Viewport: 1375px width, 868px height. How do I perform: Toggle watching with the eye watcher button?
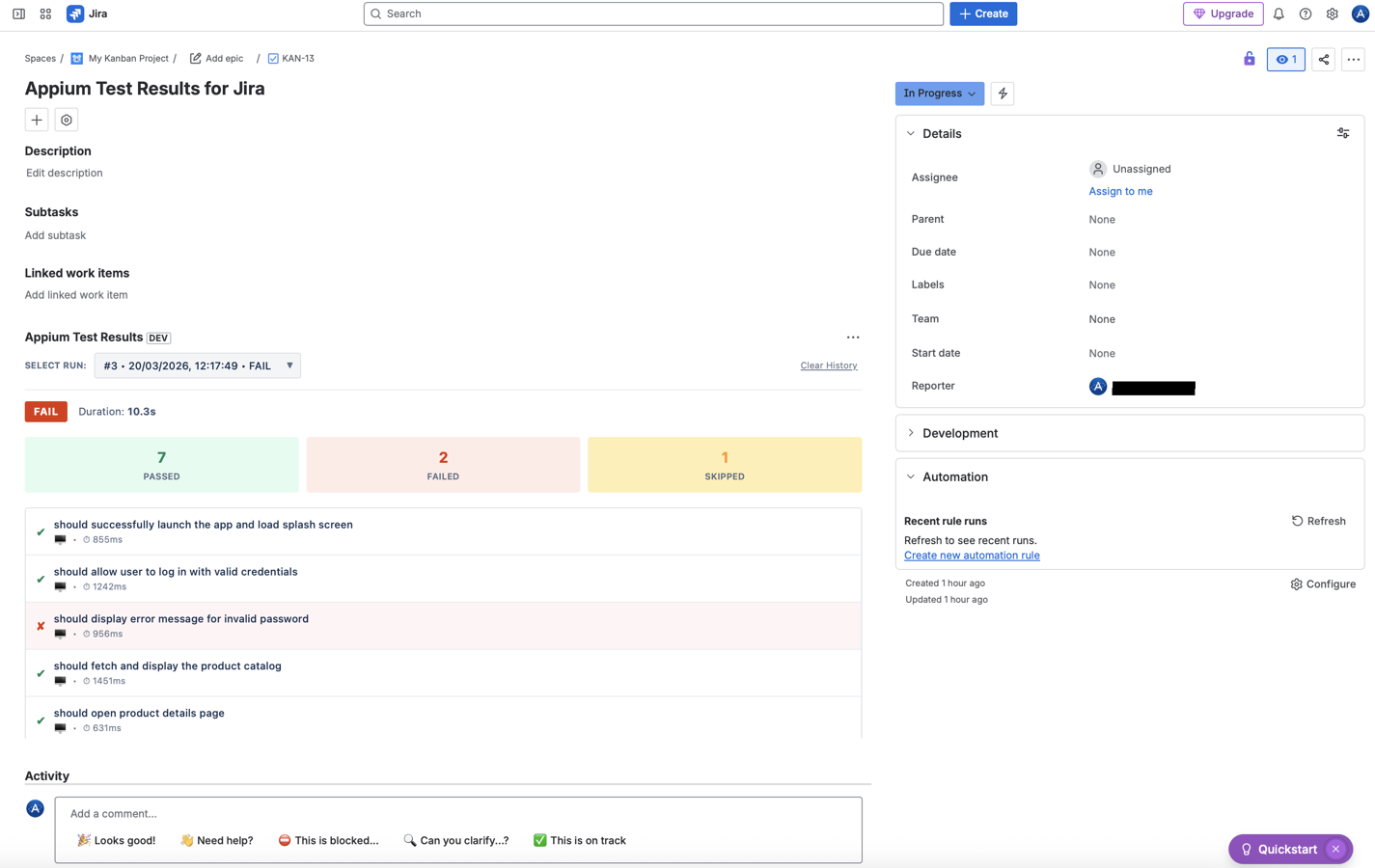pyautogui.click(x=1285, y=59)
